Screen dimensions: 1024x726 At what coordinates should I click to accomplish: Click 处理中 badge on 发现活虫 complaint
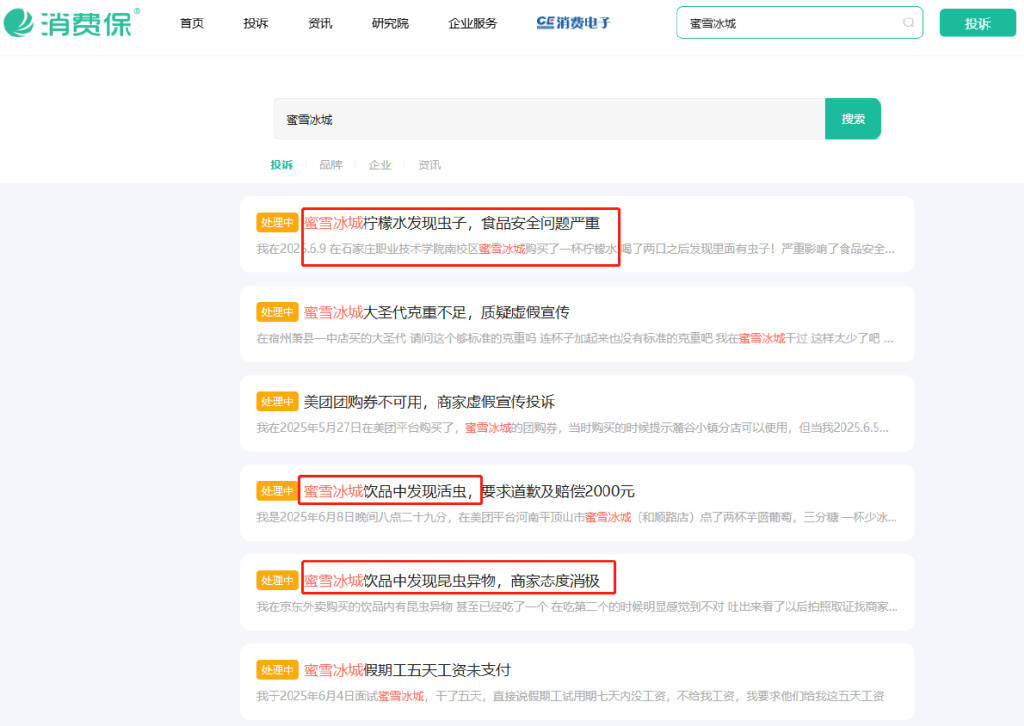tap(277, 491)
